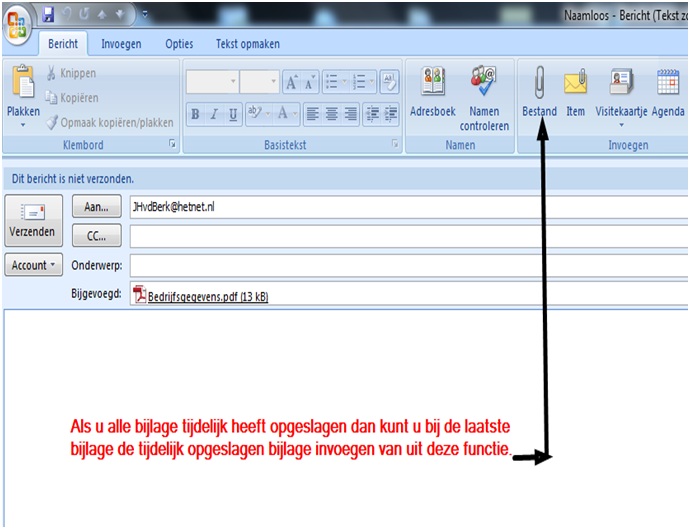Save the message with the floppy icon
690x529 pixels.
(48, 14)
